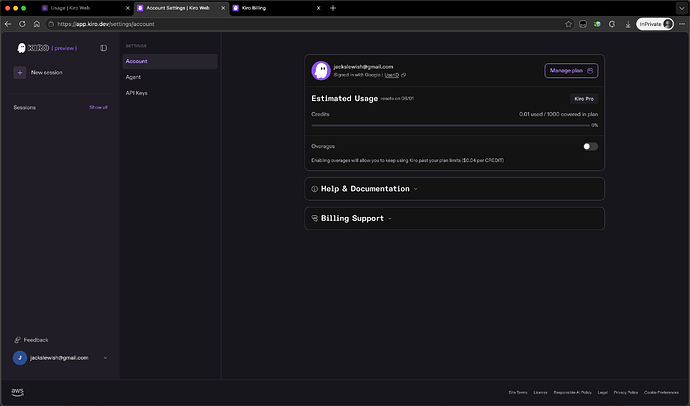
Task: Open the tab list dropdown arrow
Action: pyautogui.click(x=680, y=8)
